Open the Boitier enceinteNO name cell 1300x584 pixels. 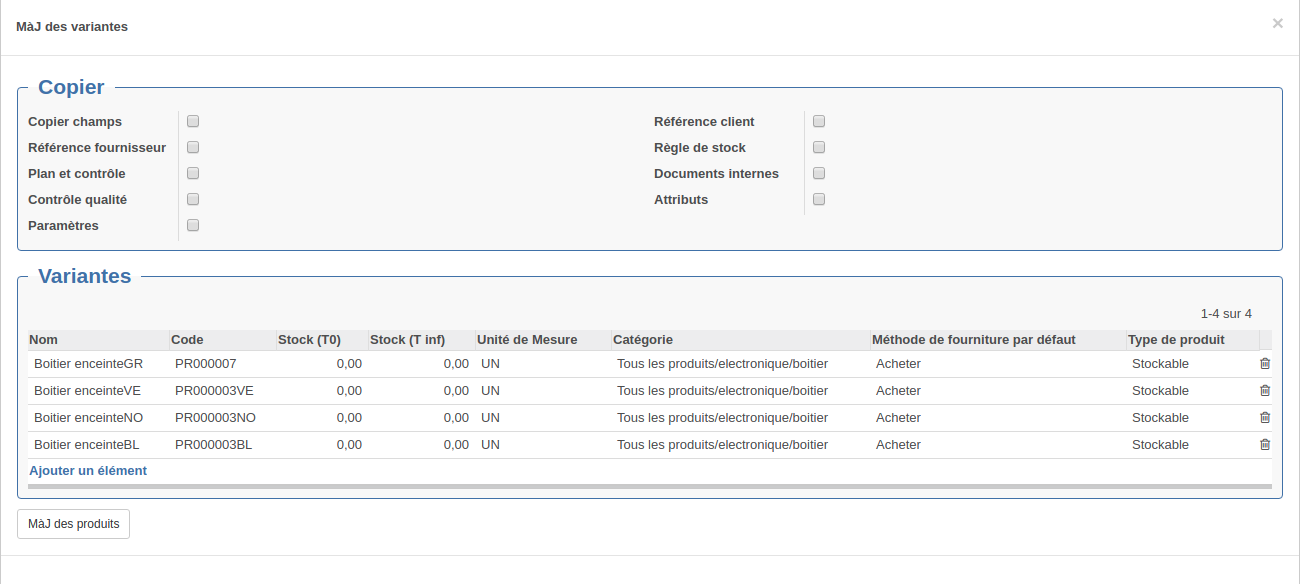tap(98, 418)
